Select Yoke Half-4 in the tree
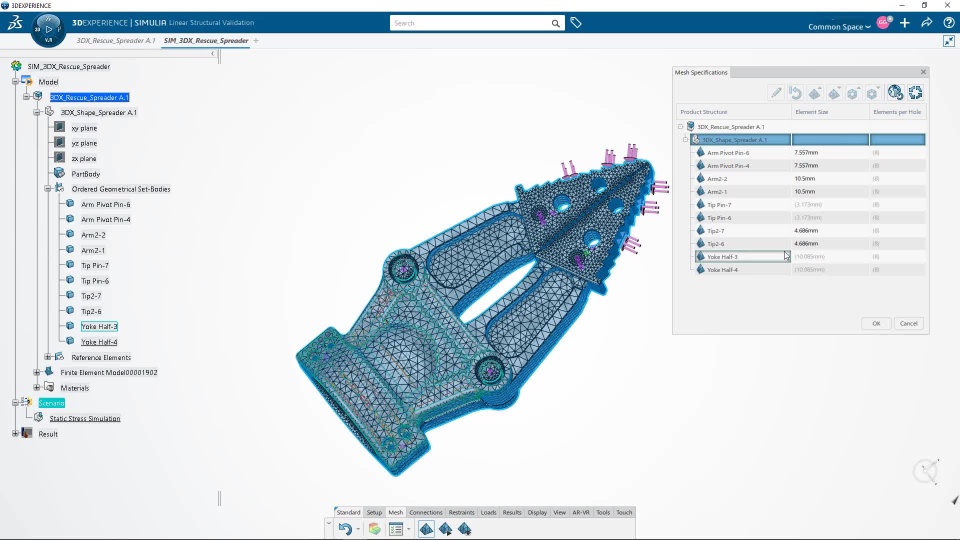The width and height of the screenshot is (960, 540). click(99, 342)
